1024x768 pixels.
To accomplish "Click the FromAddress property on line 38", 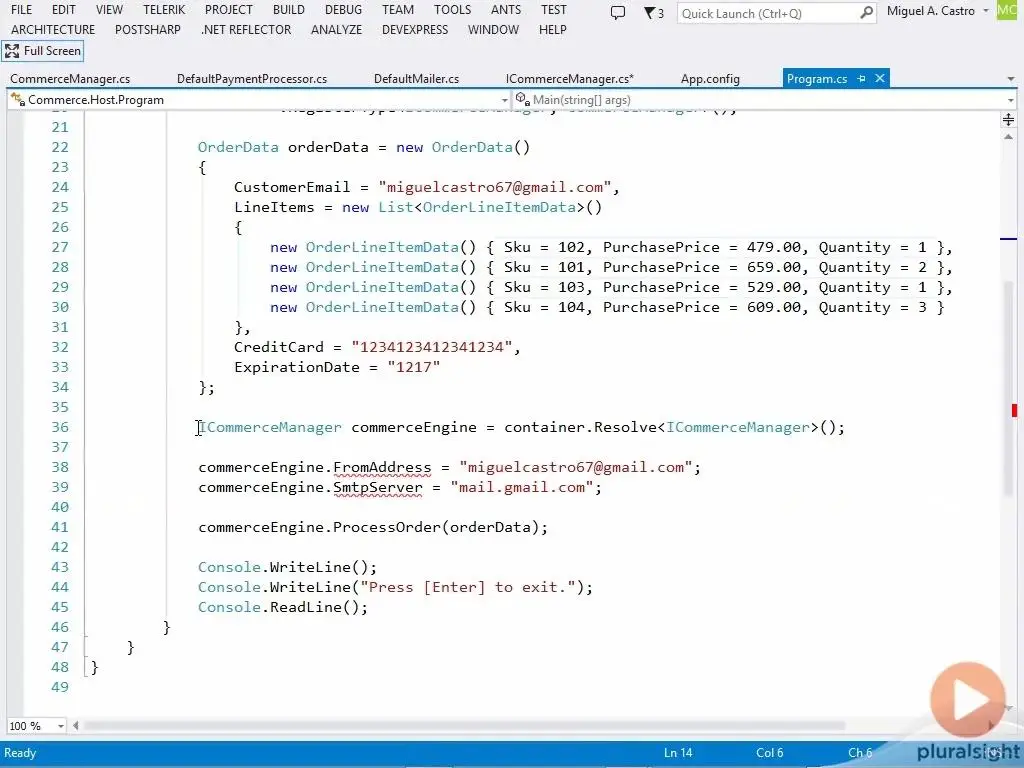I will (382, 467).
